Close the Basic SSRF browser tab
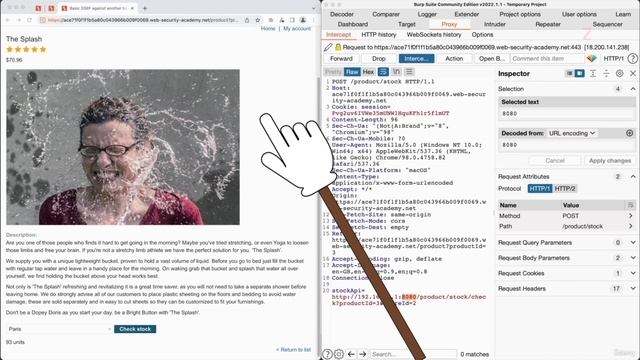Image resolution: width=640 pixels, height=360 pixels. pos(132,8)
